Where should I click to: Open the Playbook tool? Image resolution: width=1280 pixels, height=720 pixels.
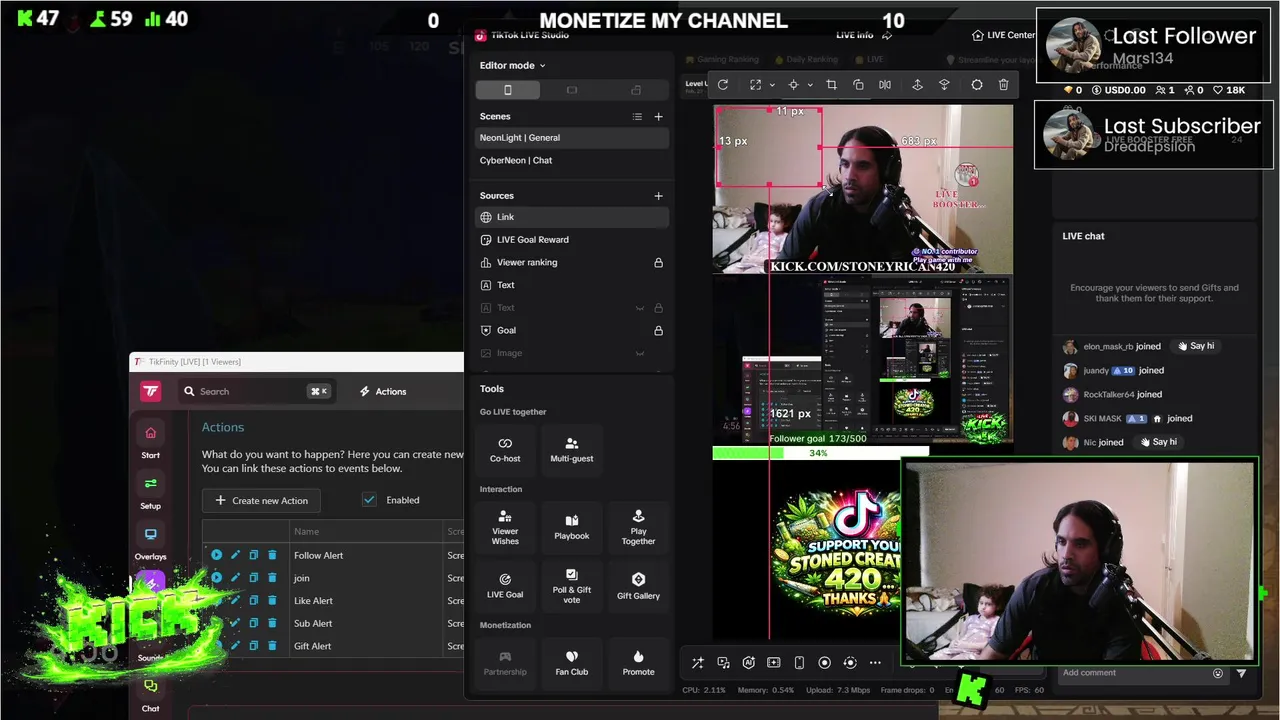click(572, 527)
